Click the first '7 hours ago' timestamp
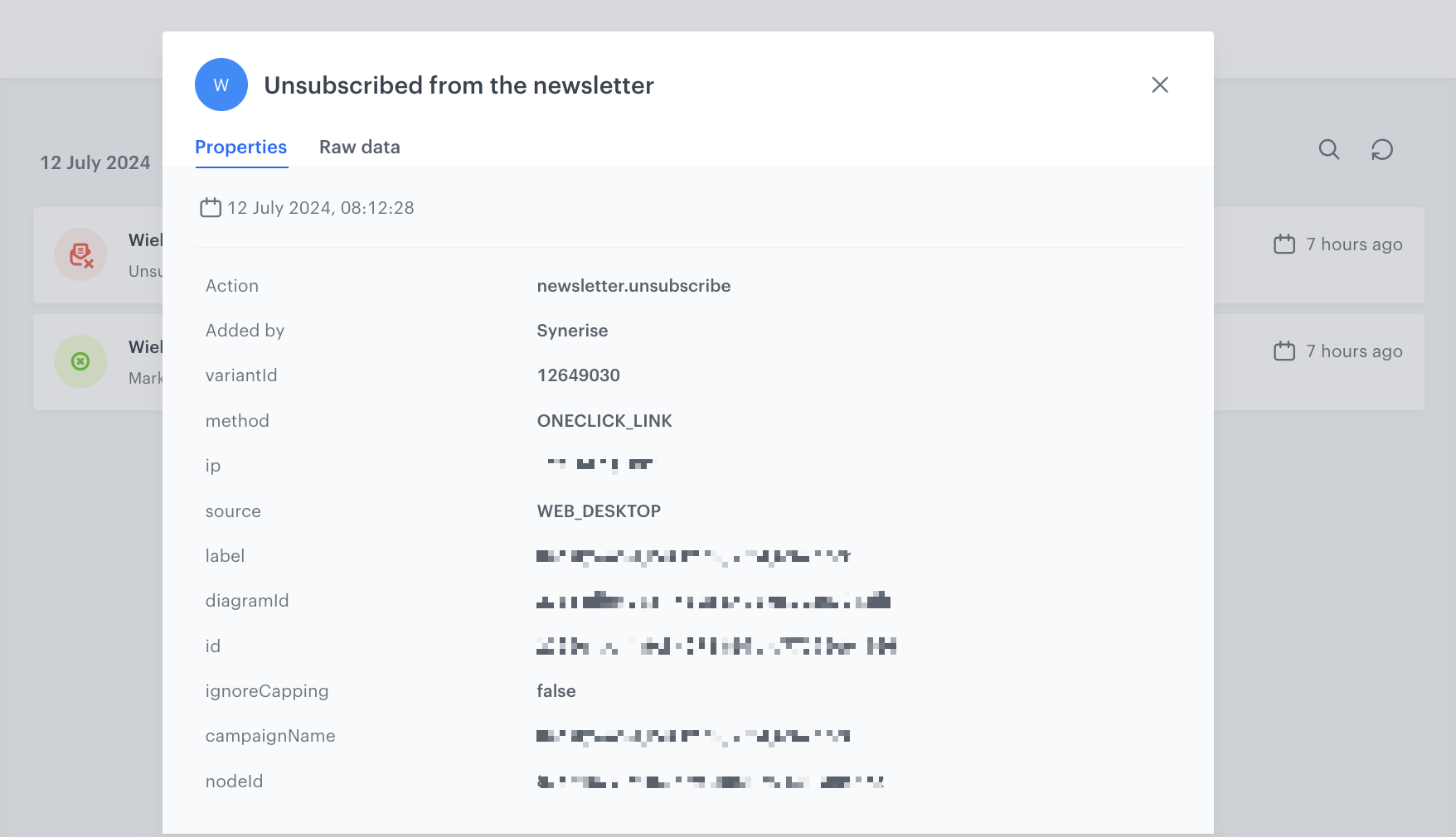Viewport: 1456px width, 837px height. (x=1354, y=244)
